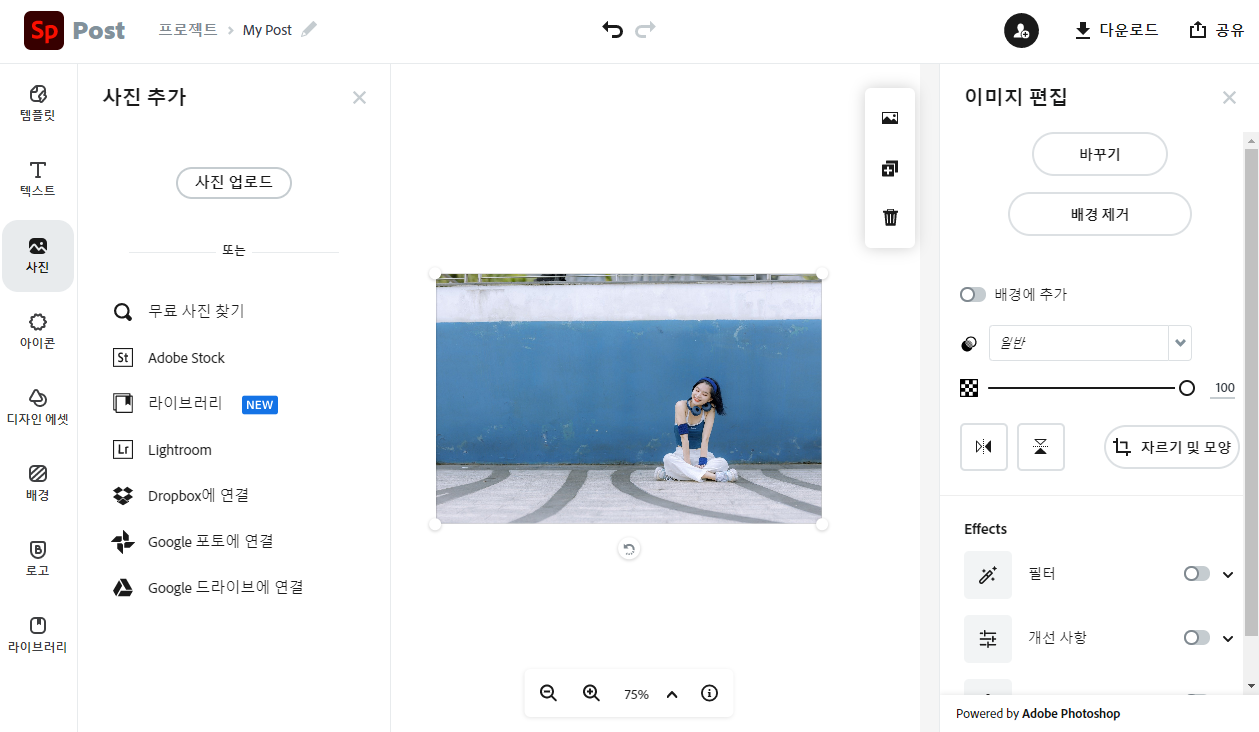Image resolution: width=1259 pixels, height=732 pixels.
Task: Choose Adobe Stock source
Action: [186, 358]
